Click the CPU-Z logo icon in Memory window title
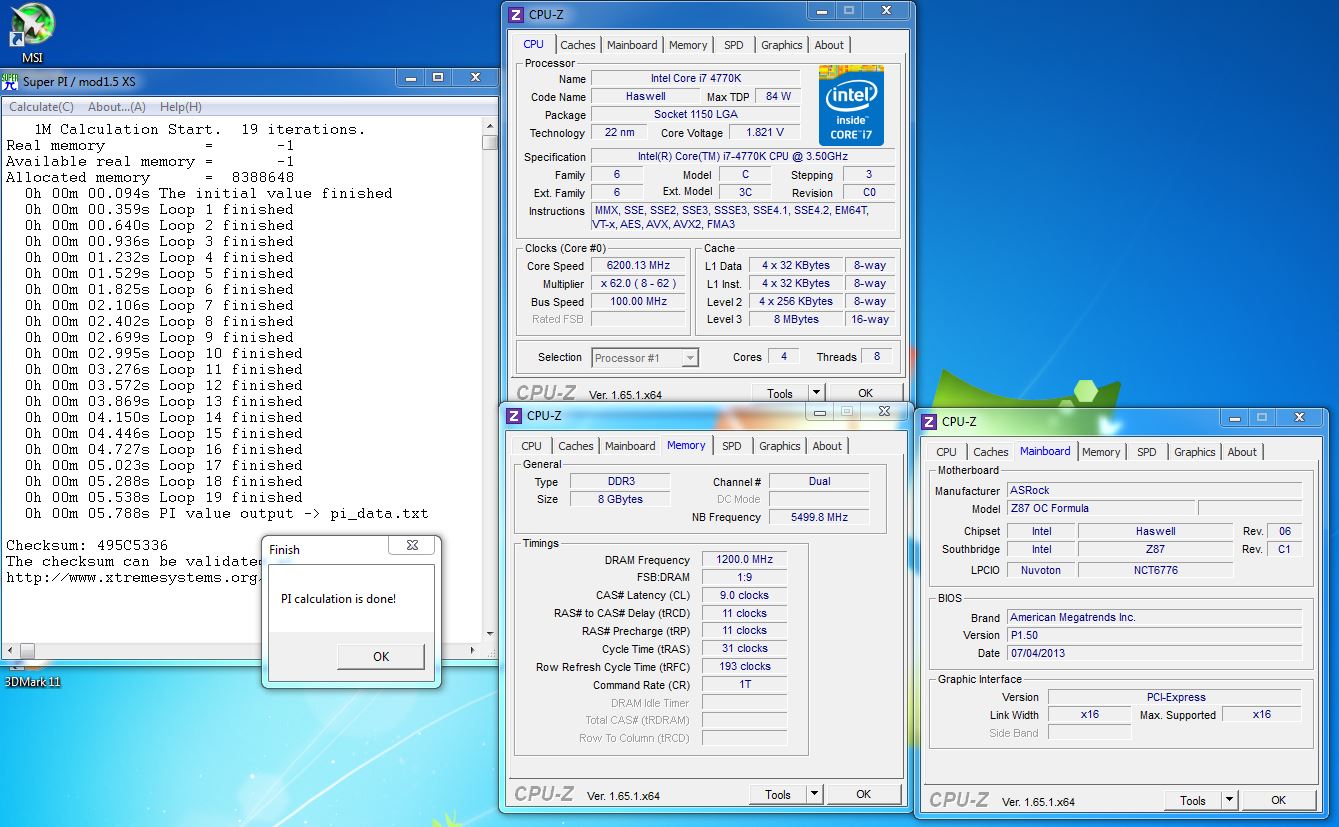 513,415
